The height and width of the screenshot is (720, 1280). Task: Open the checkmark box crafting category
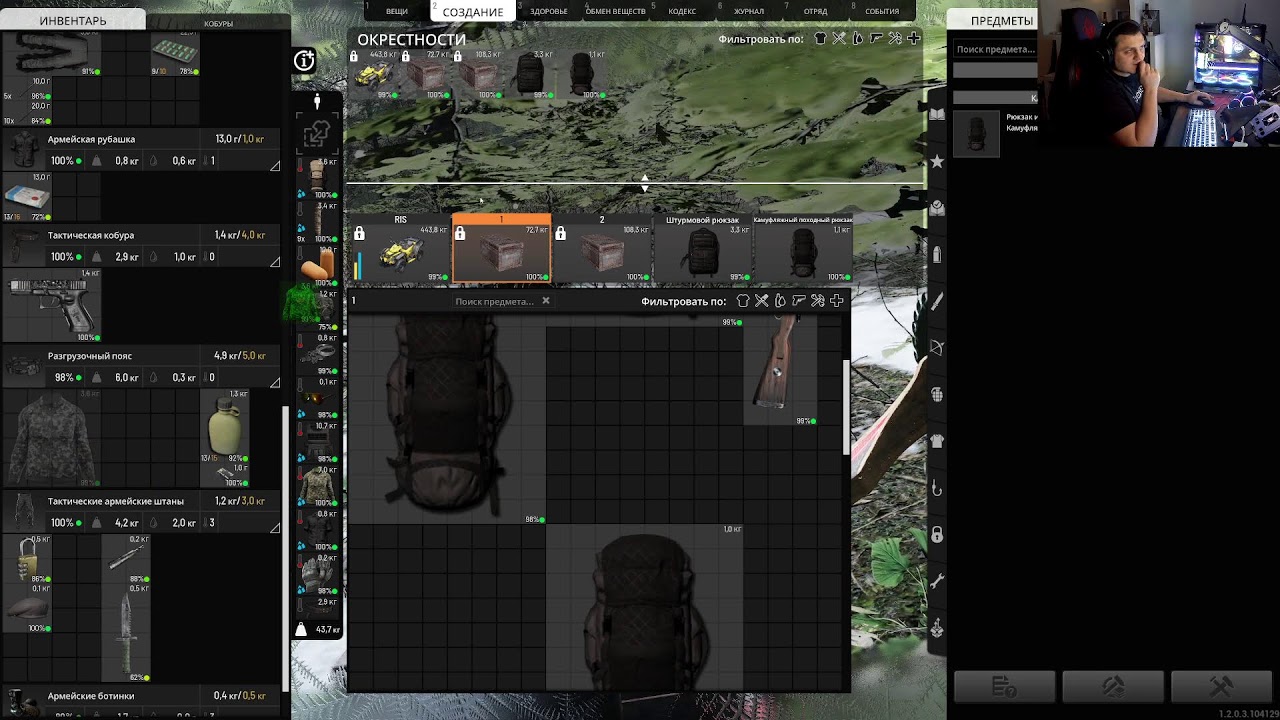(937, 208)
